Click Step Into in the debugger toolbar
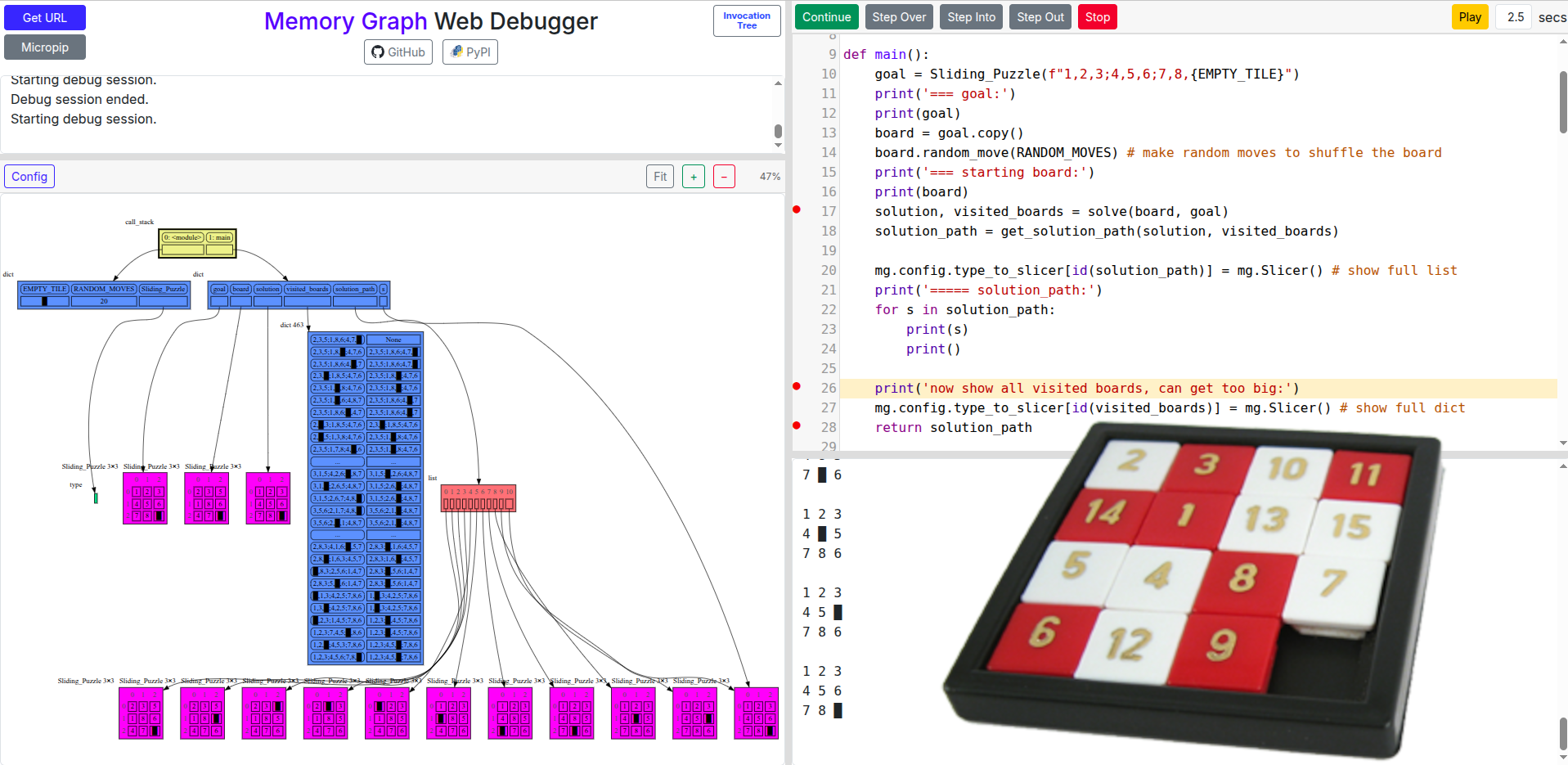 coord(972,17)
